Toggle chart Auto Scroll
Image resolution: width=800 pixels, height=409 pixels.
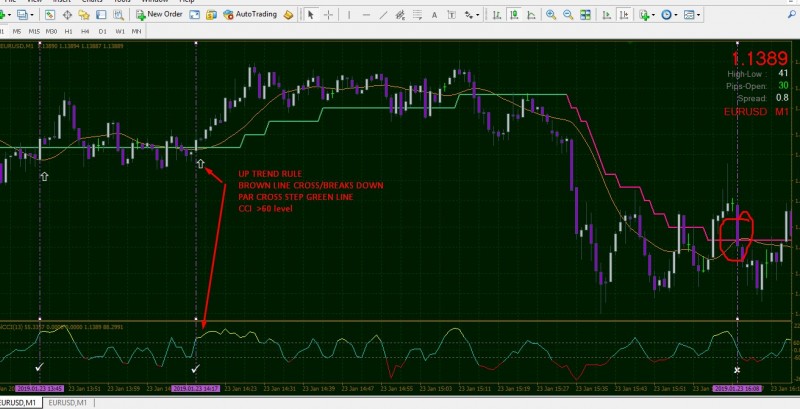coord(607,15)
